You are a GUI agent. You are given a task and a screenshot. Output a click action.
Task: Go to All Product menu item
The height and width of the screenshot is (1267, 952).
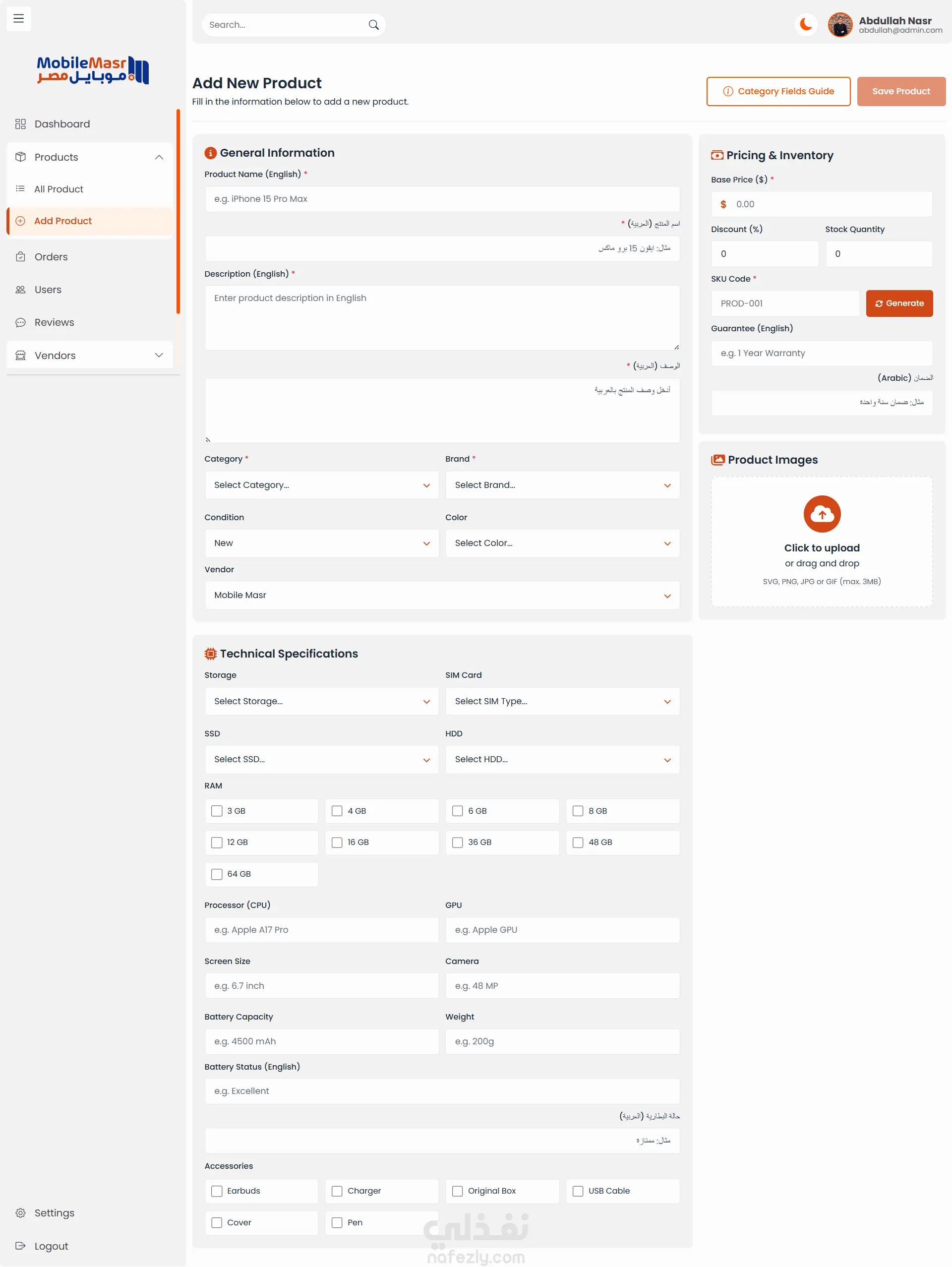tap(59, 189)
